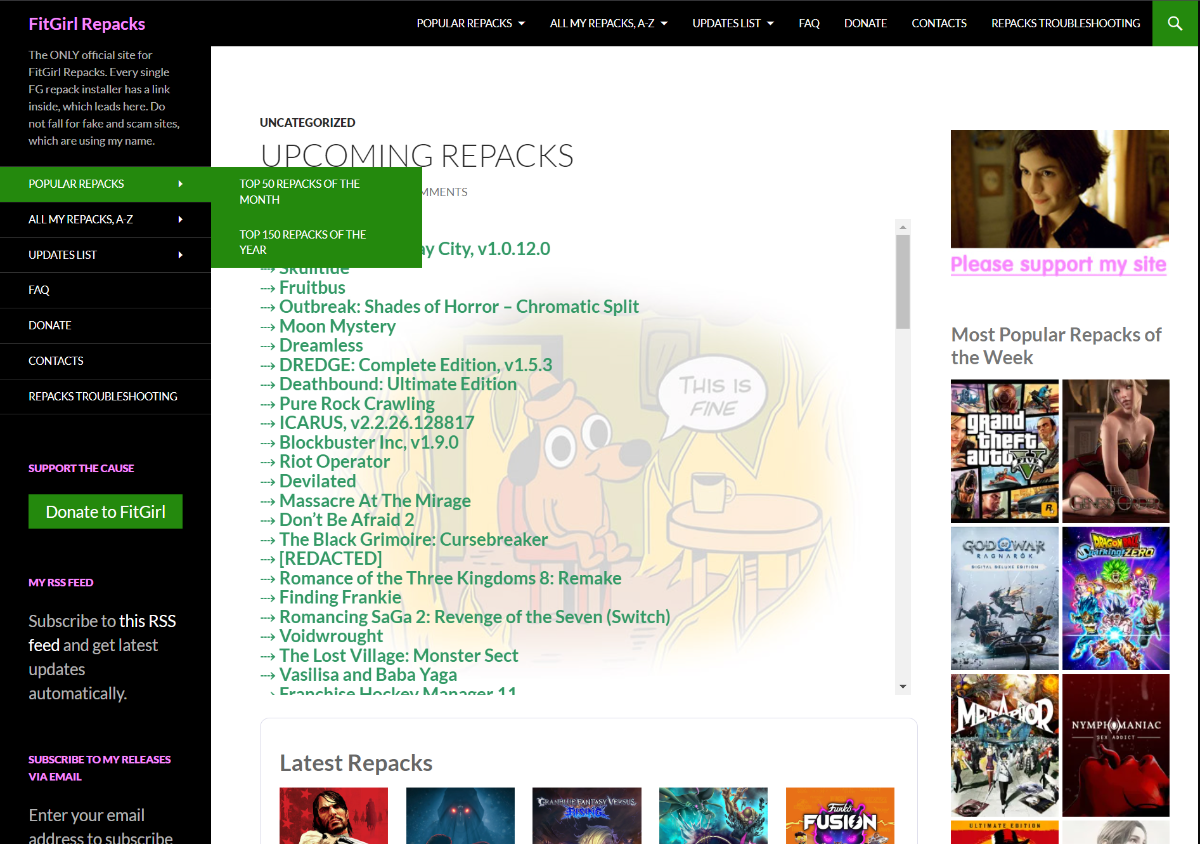Select 'The Black Grimoire: Cursebreaker'
Viewport: 1200px width, 844px height.
[414, 539]
